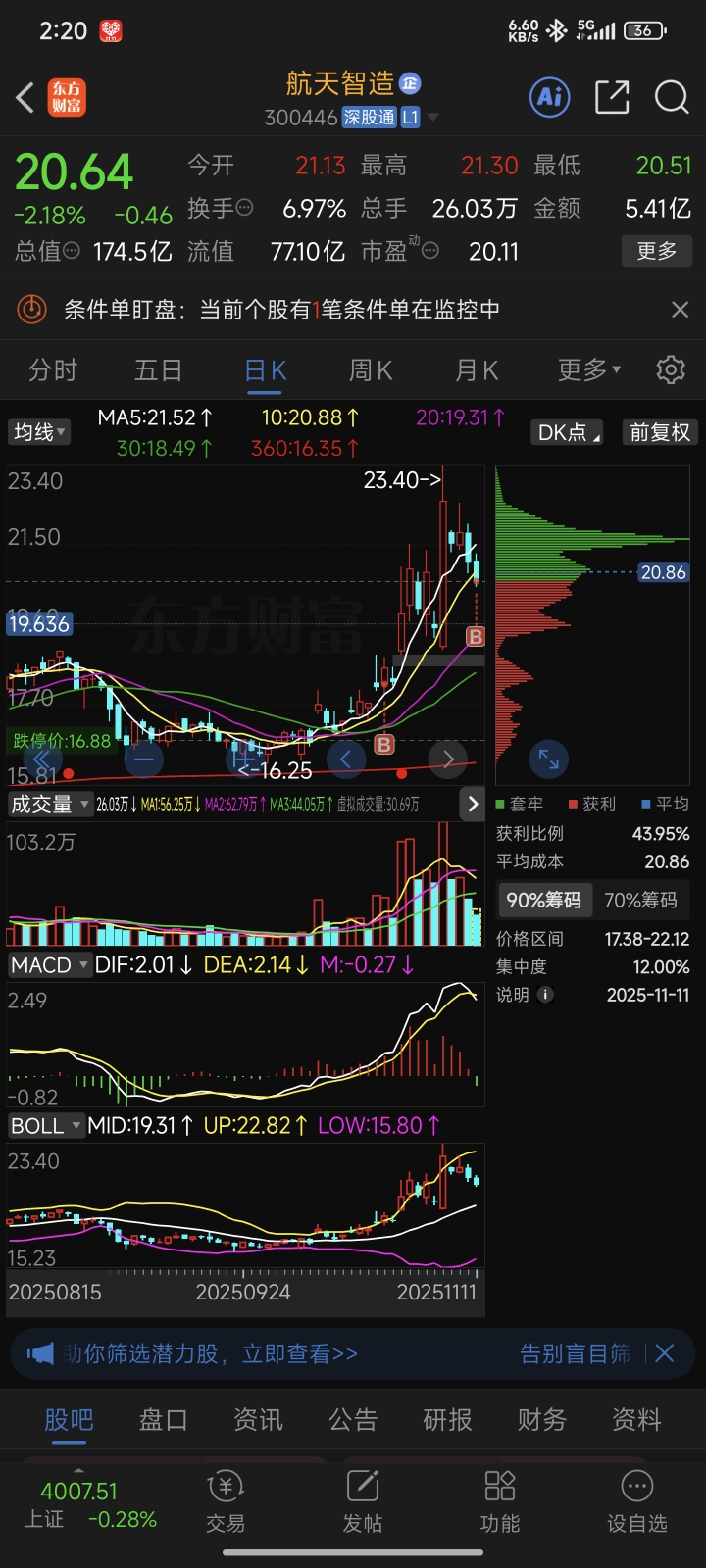Open the 股吧 forum tab

(x=69, y=1419)
